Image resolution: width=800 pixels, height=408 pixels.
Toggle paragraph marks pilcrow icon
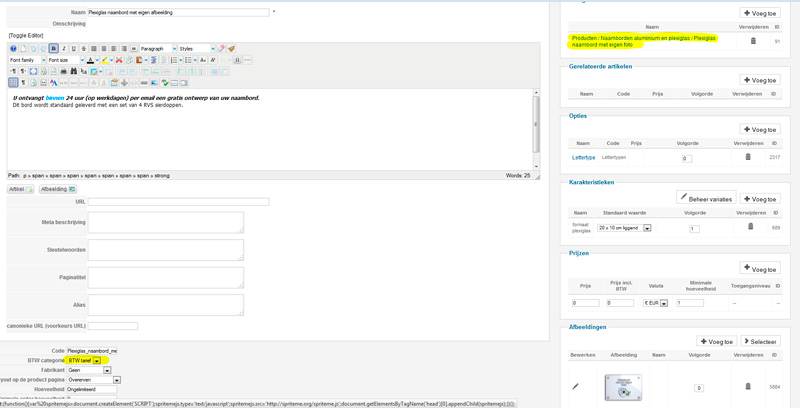[x=23, y=83]
